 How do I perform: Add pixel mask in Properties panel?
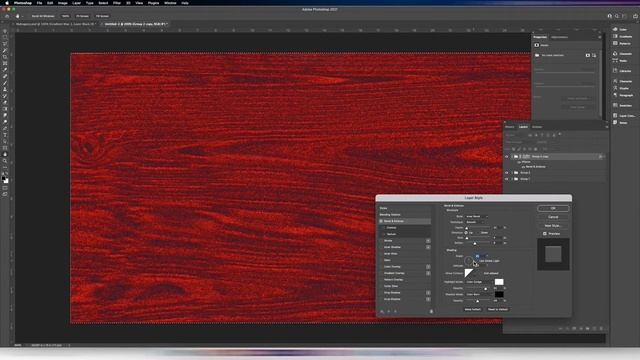[x=588, y=55]
